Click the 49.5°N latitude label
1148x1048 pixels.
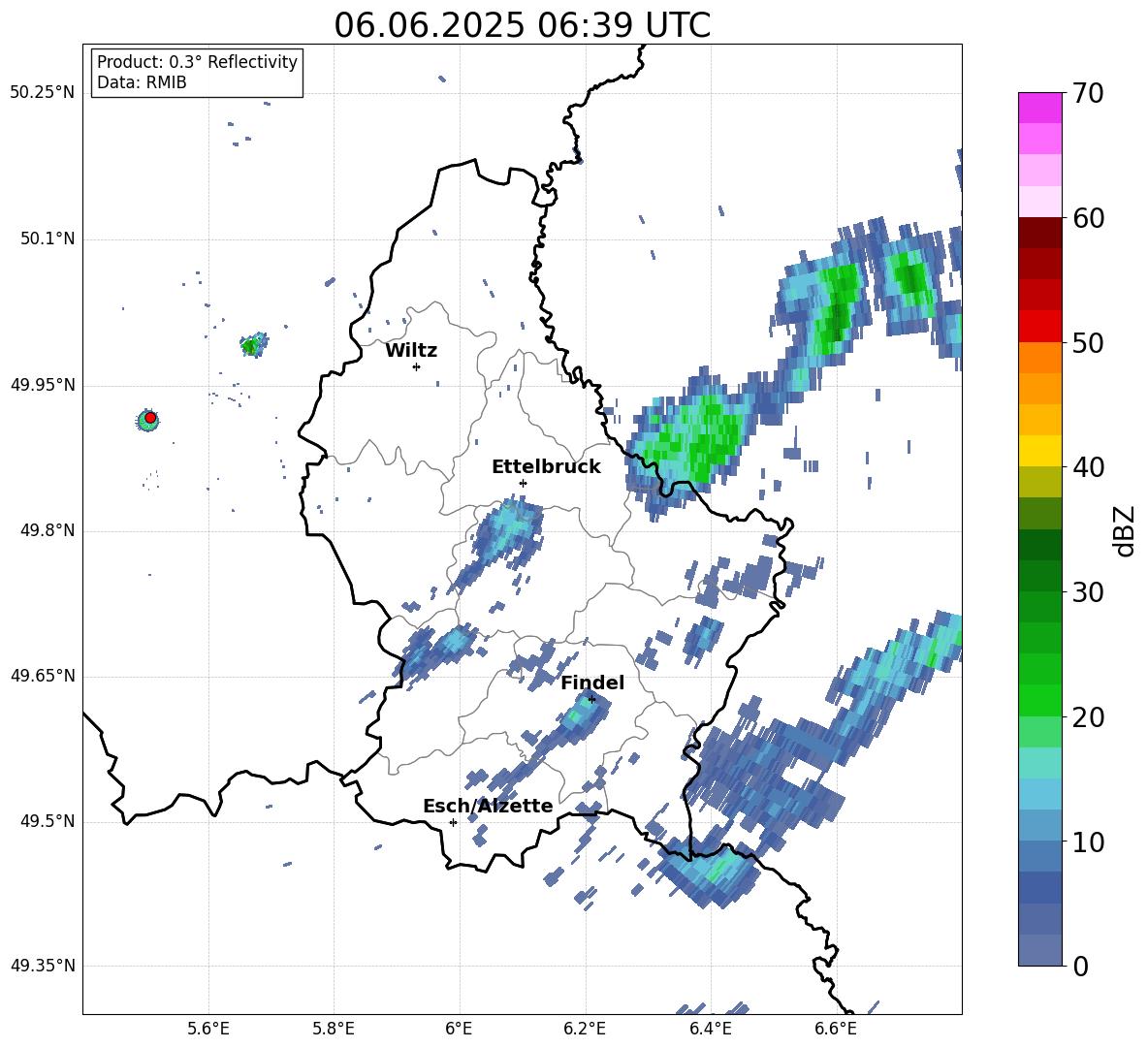pyautogui.click(x=48, y=821)
